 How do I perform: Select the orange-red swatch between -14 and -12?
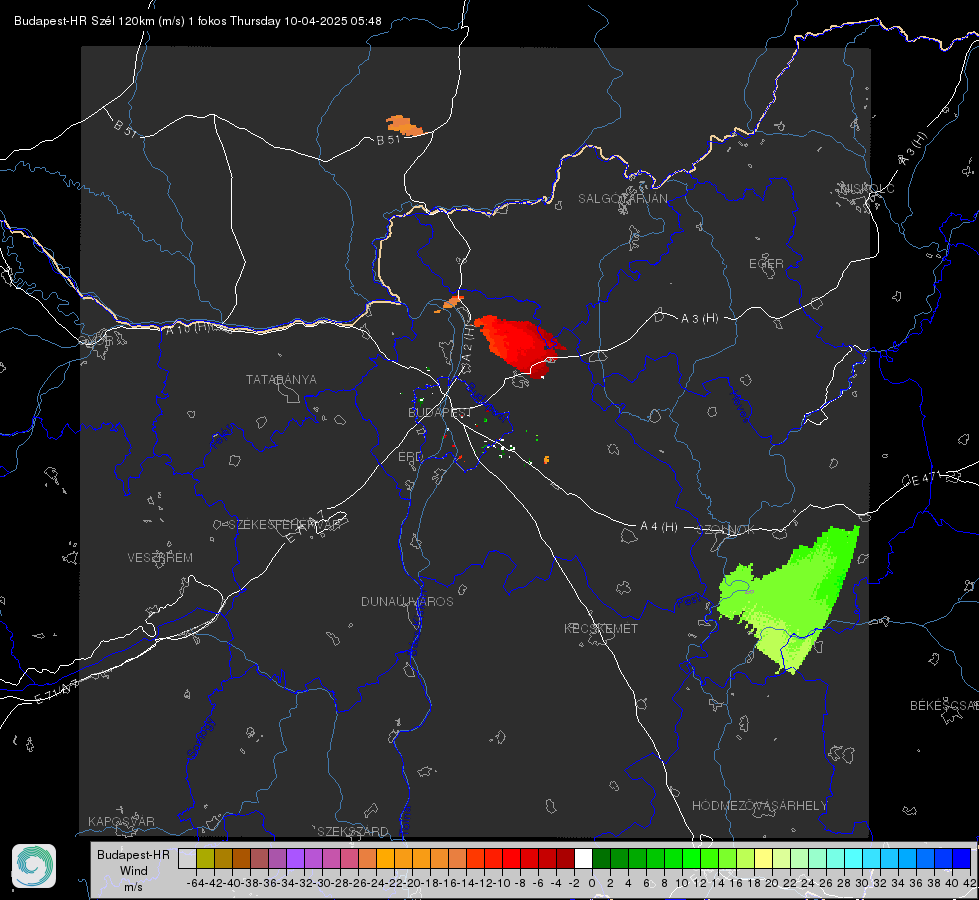[x=475, y=858]
